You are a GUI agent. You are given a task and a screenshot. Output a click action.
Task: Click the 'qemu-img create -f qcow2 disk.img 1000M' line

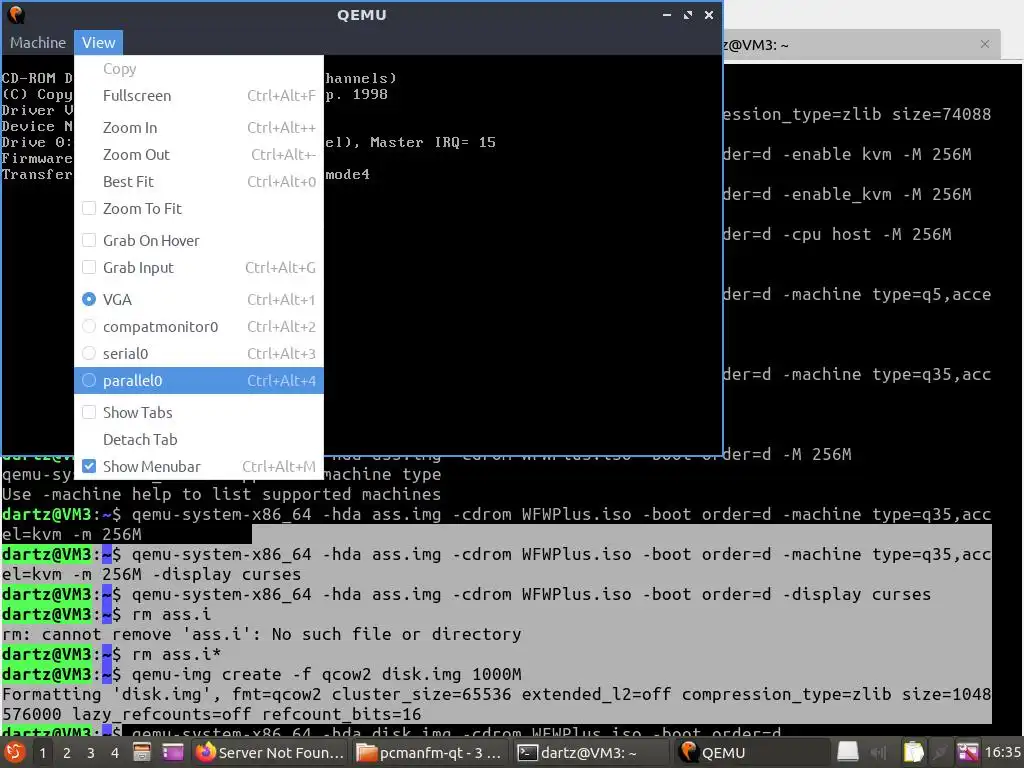pos(327,674)
